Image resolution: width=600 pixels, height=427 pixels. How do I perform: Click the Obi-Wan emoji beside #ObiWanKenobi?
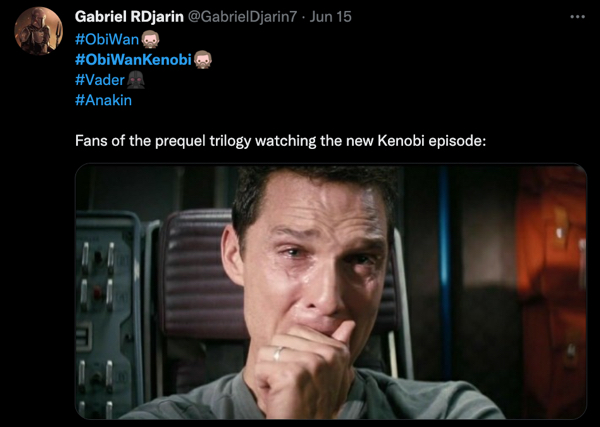(202, 60)
